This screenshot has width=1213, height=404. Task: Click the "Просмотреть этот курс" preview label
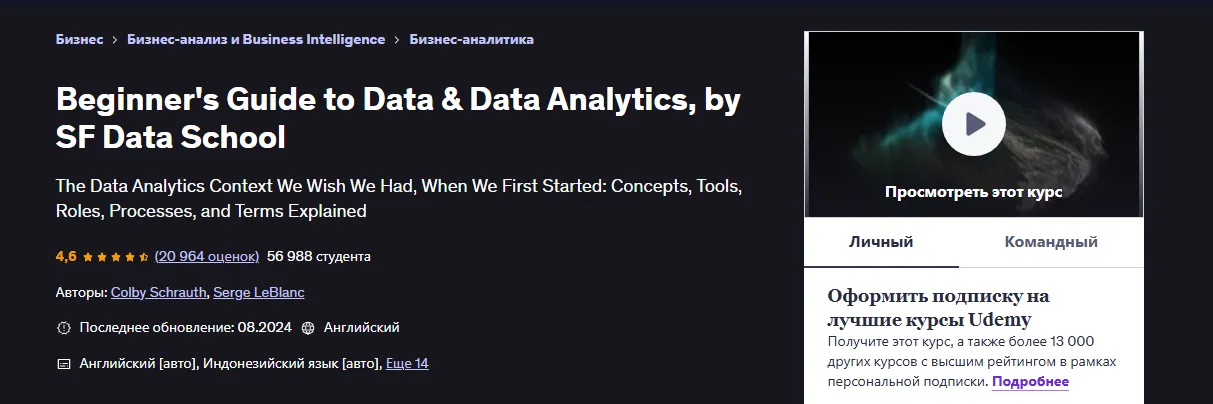(973, 192)
